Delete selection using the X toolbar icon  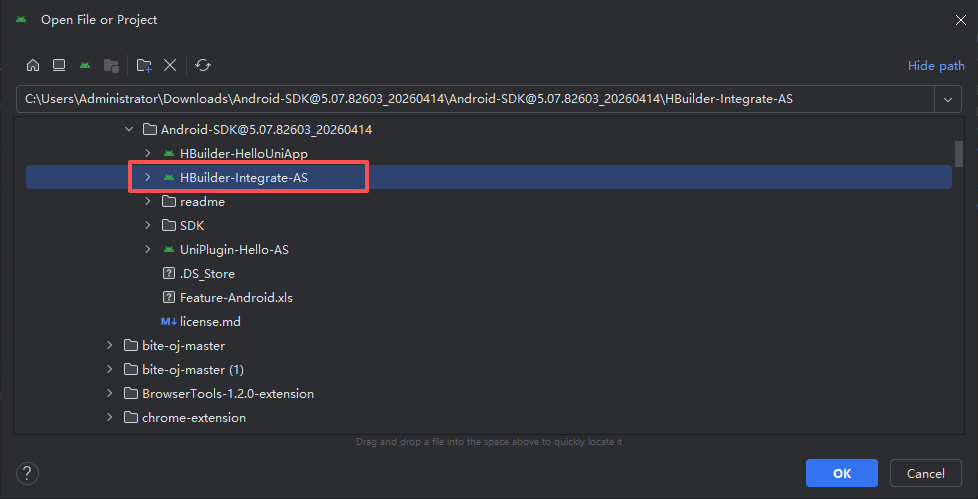[170, 65]
